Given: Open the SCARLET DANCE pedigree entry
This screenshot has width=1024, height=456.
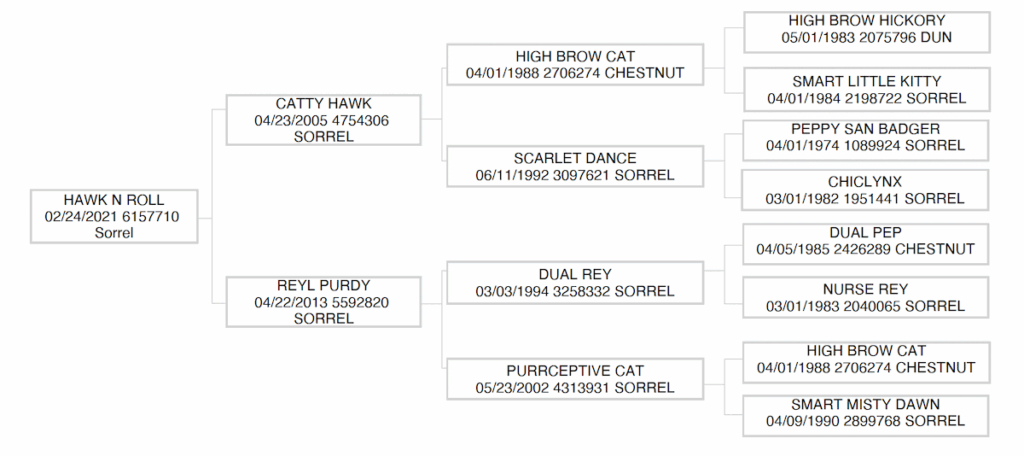Looking at the screenshot, I should click(x=575, y=158).
